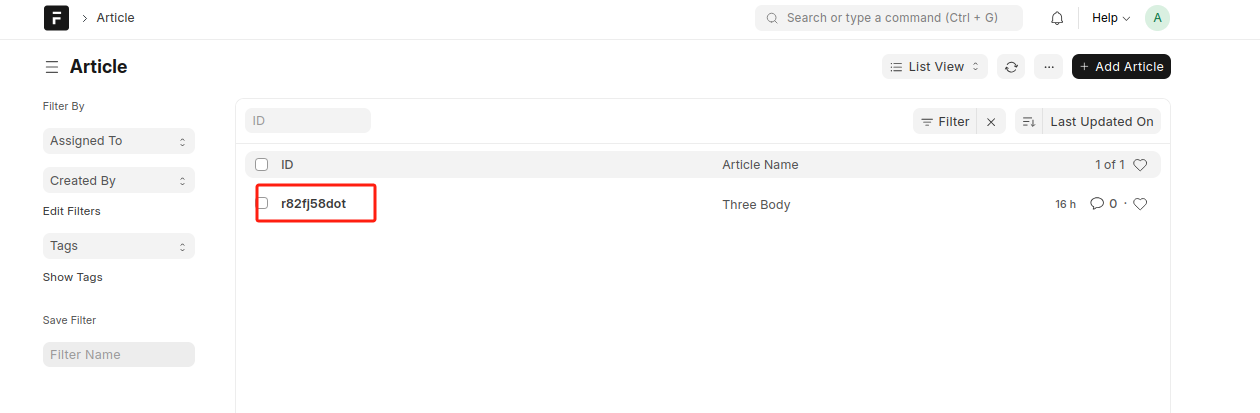Screen dimensions: 1260x413
Task: Tick the checkbox for r82fj58dot
Action: tap(262, 204)
